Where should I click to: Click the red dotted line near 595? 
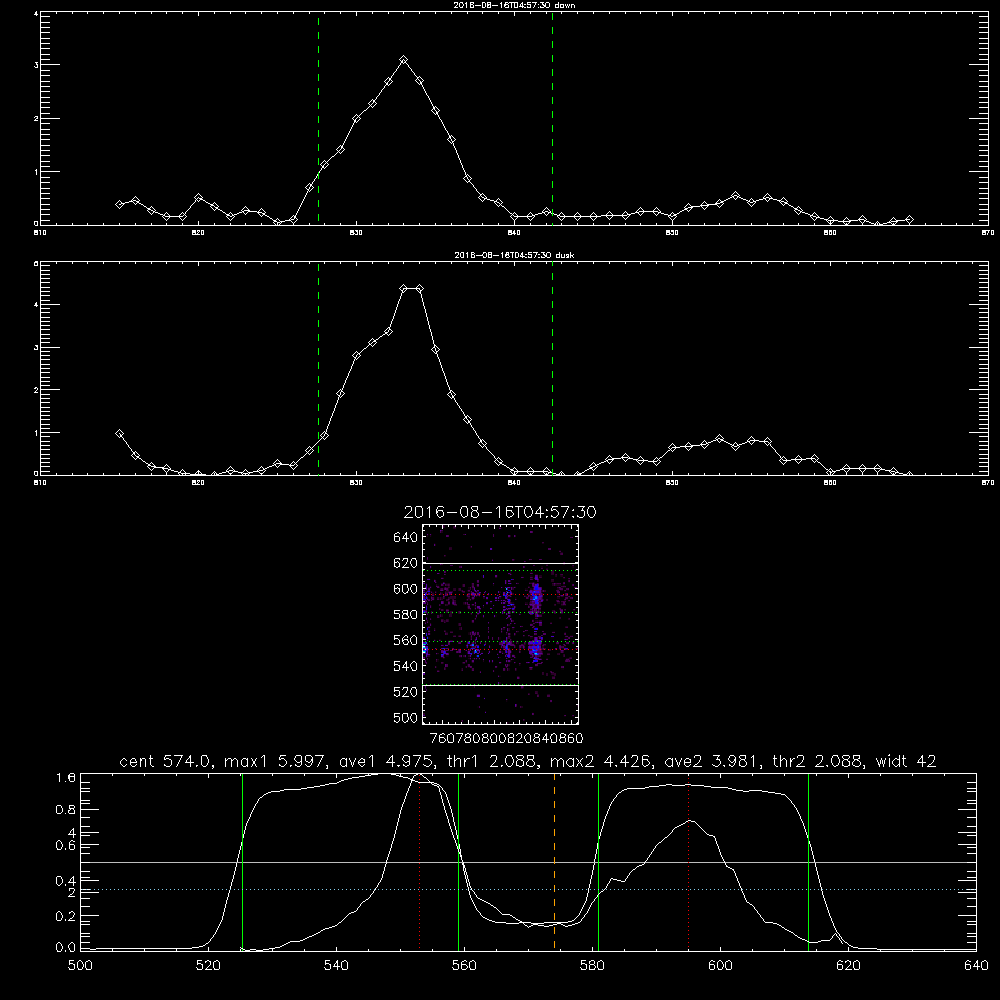pyautogui.click(x=689, y=861)
